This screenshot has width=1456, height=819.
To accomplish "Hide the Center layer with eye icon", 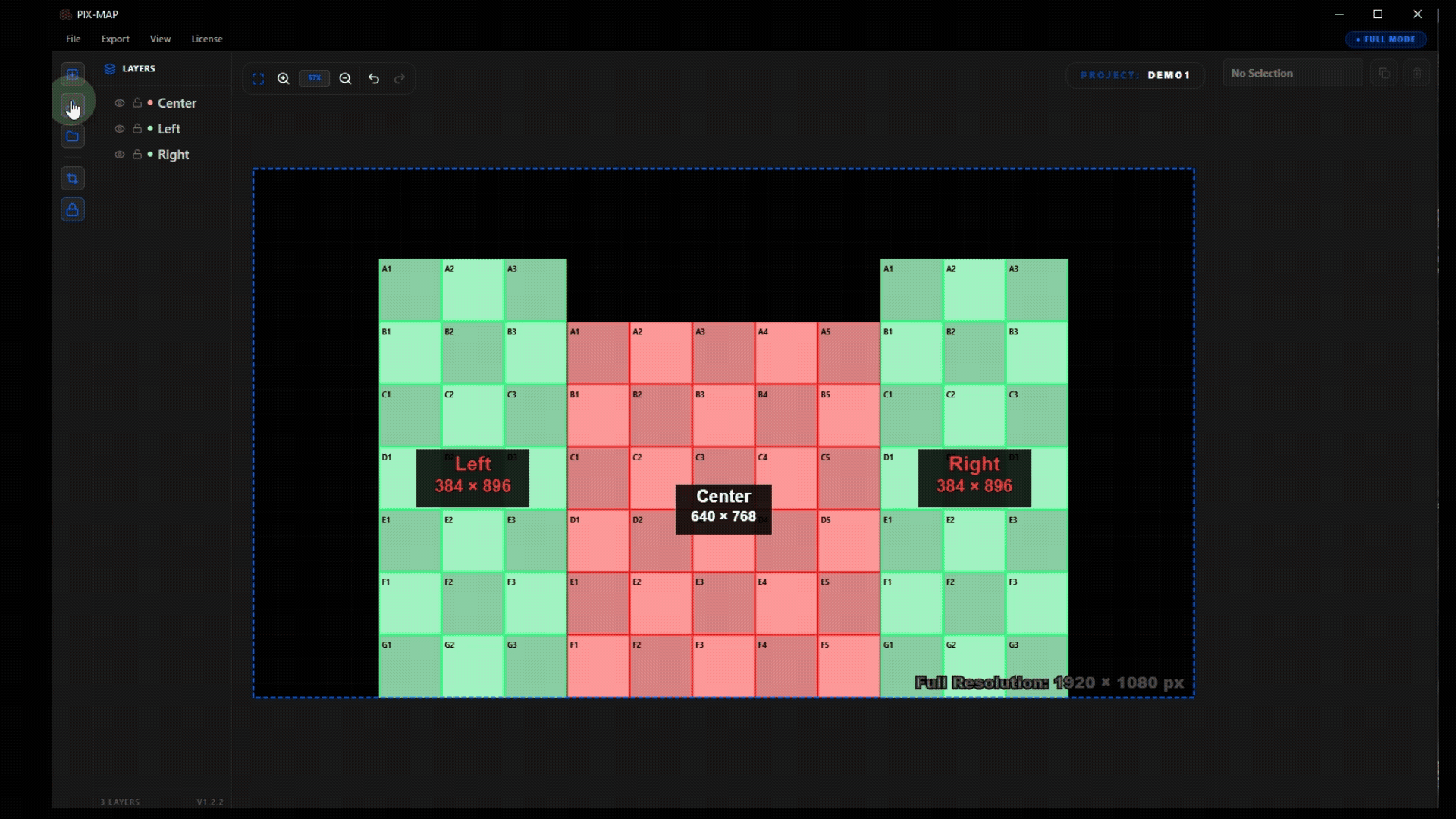I will (119, 103).
